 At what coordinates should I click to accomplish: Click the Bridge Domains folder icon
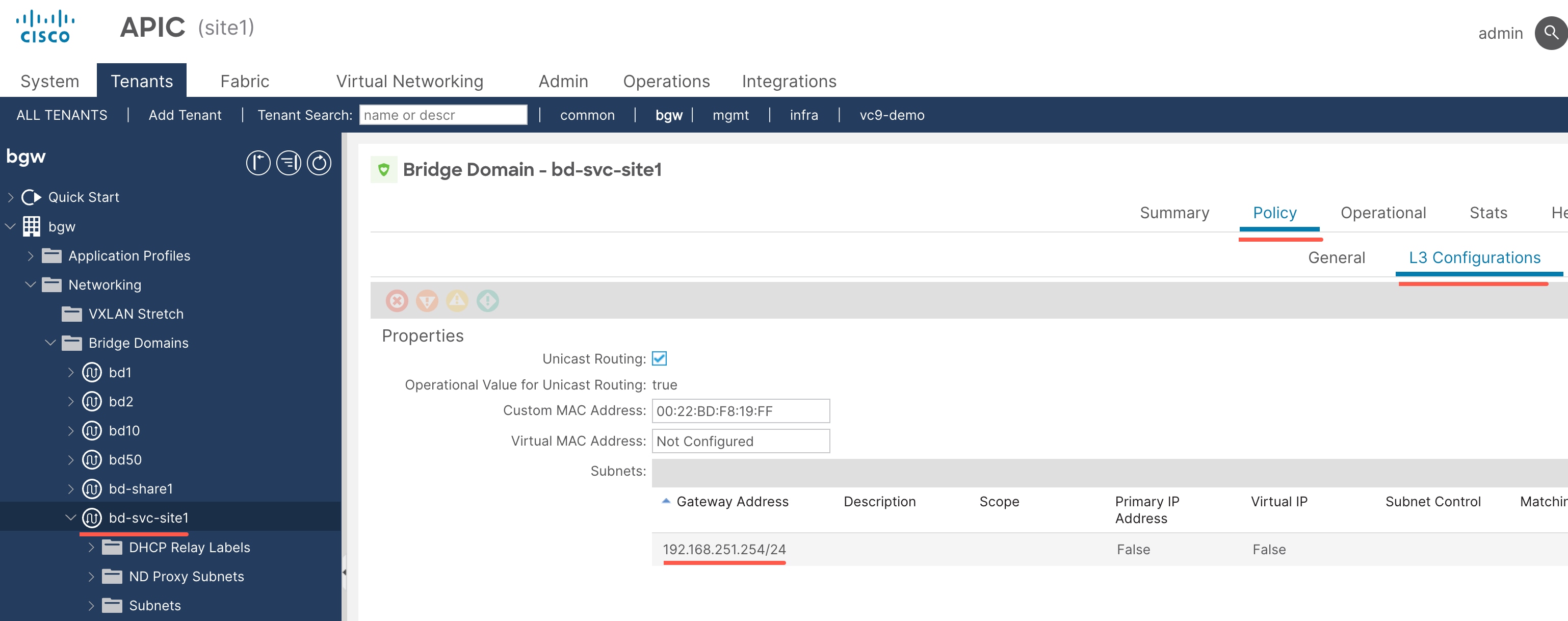(x=72, y=343)
